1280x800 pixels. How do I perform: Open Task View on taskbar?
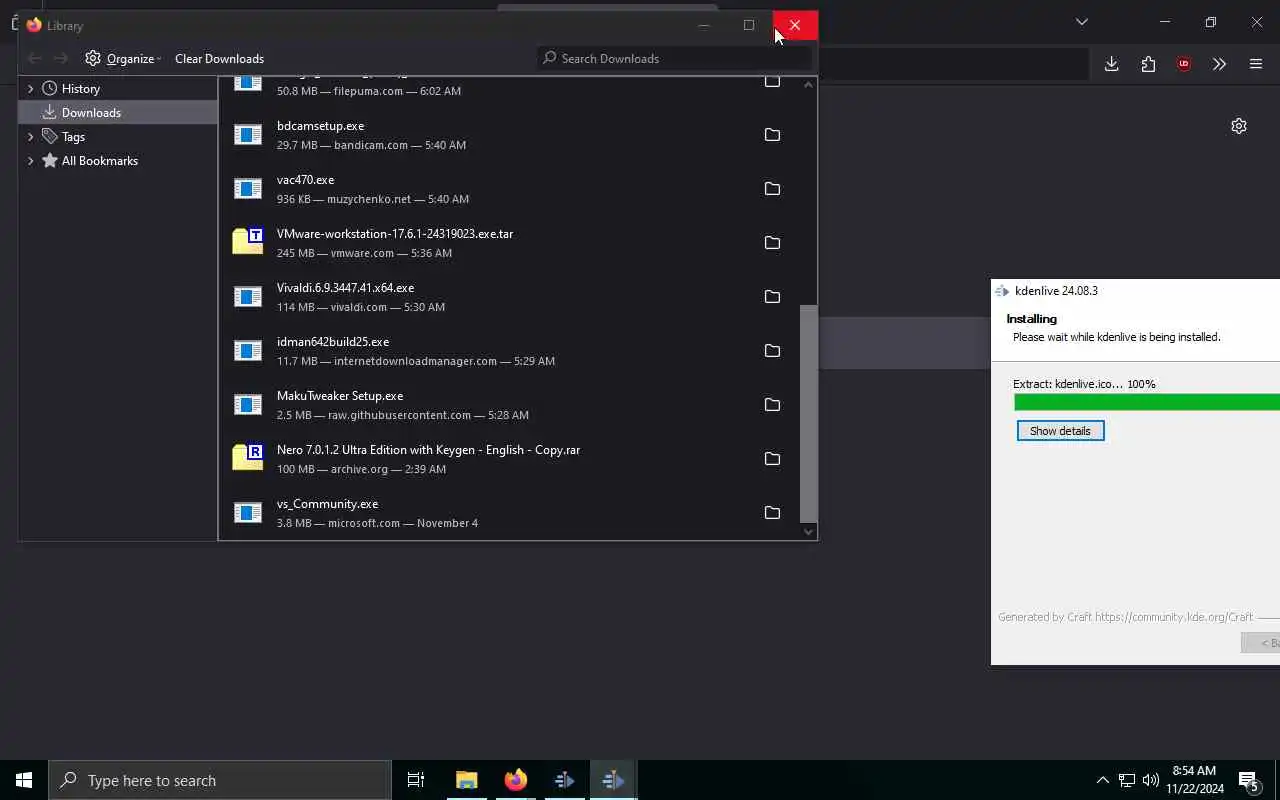(416, 780)
